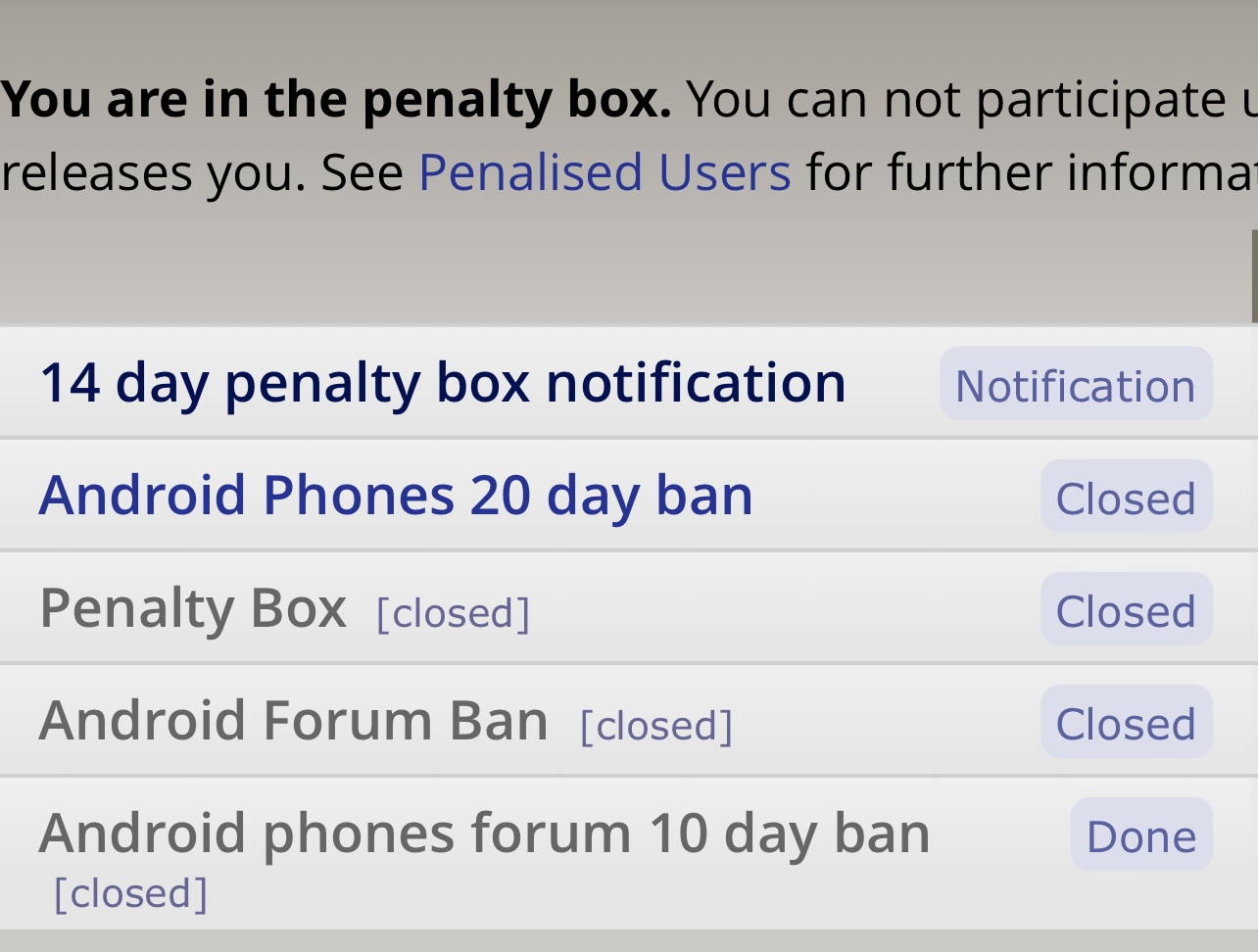
Task: Click the scrollbar handle at the right edge
Action: pyautogui.click(x=1254, y=276)
